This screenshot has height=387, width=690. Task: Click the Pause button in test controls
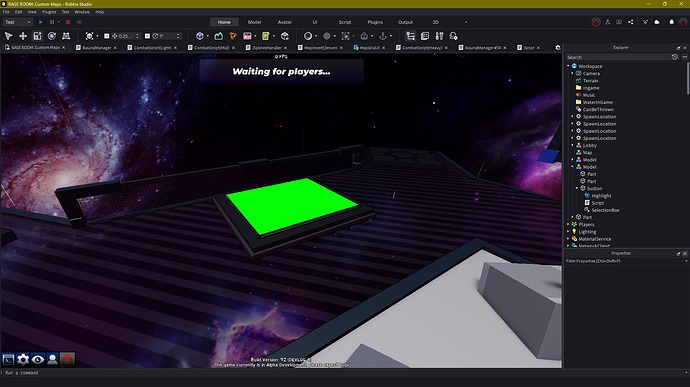point(52,22)
